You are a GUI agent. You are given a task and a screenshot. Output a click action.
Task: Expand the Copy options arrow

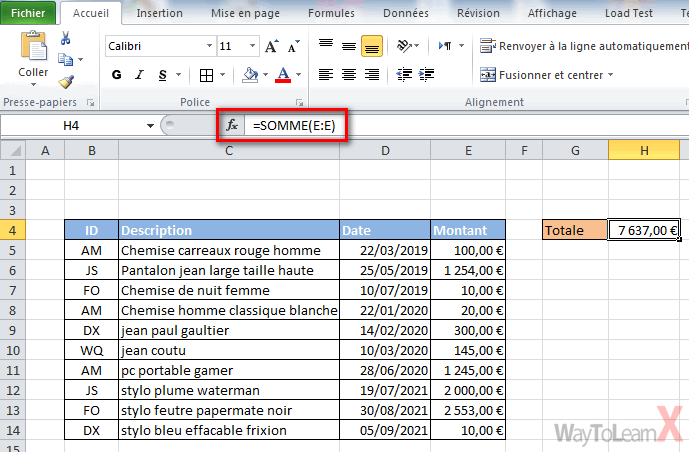point(80,59)
